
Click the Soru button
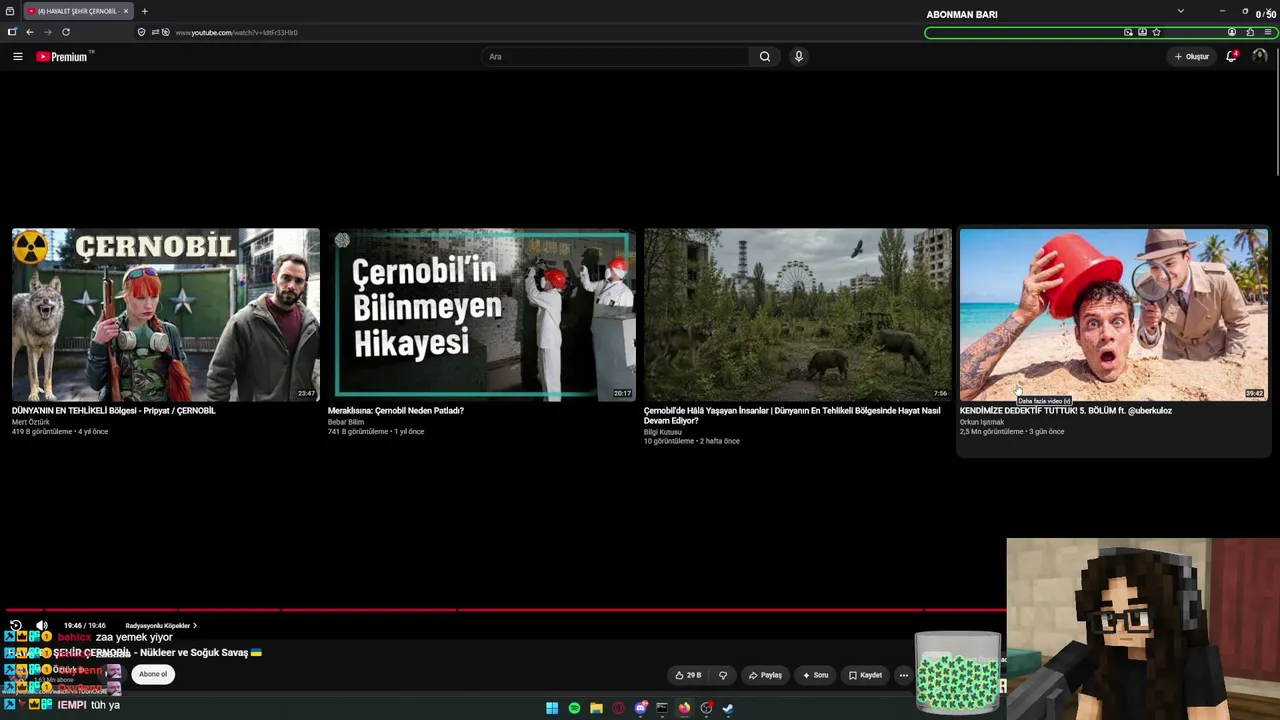[815, 675]
